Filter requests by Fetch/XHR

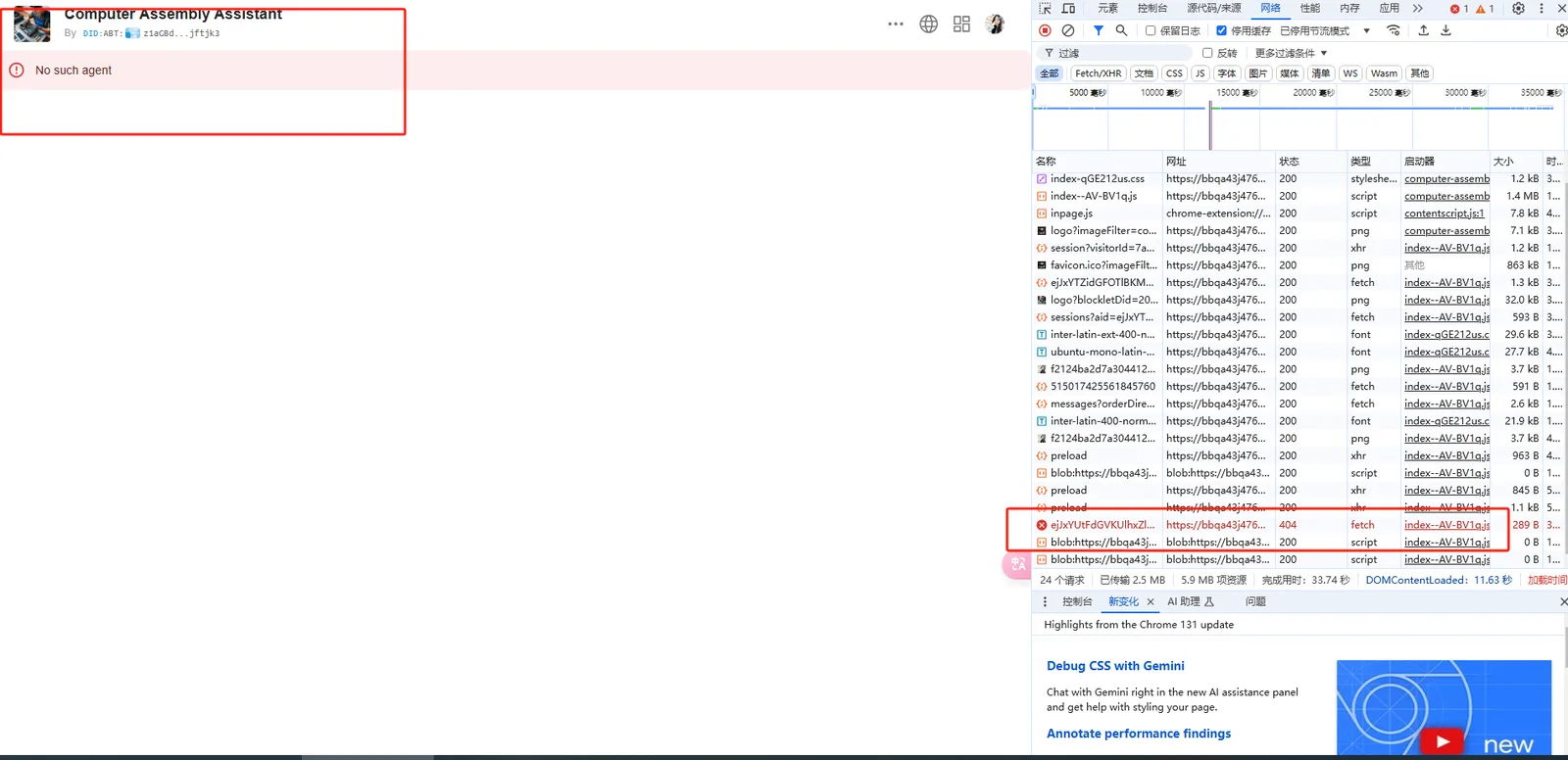(1098, 73)
